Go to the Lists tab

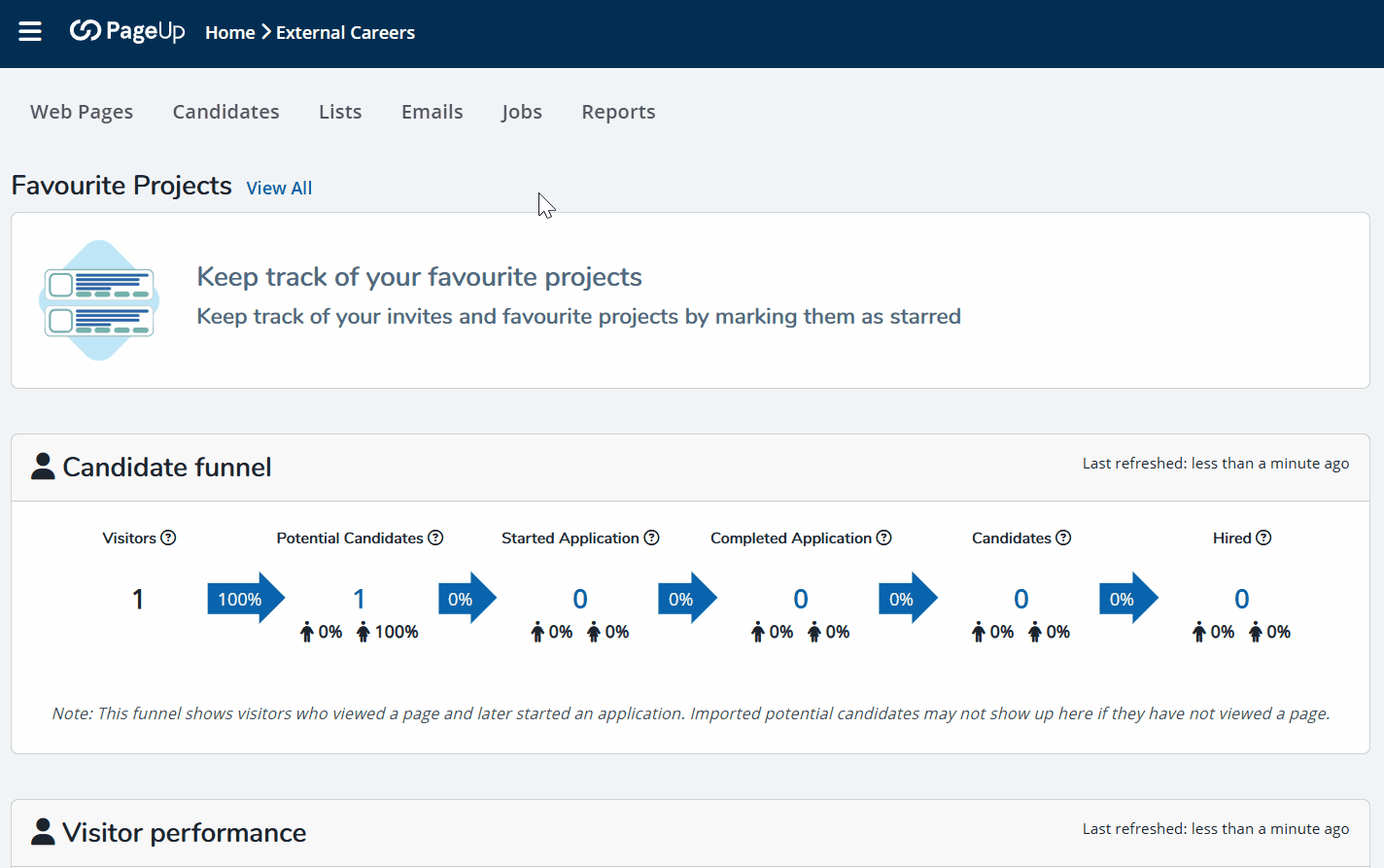[340, 112]
